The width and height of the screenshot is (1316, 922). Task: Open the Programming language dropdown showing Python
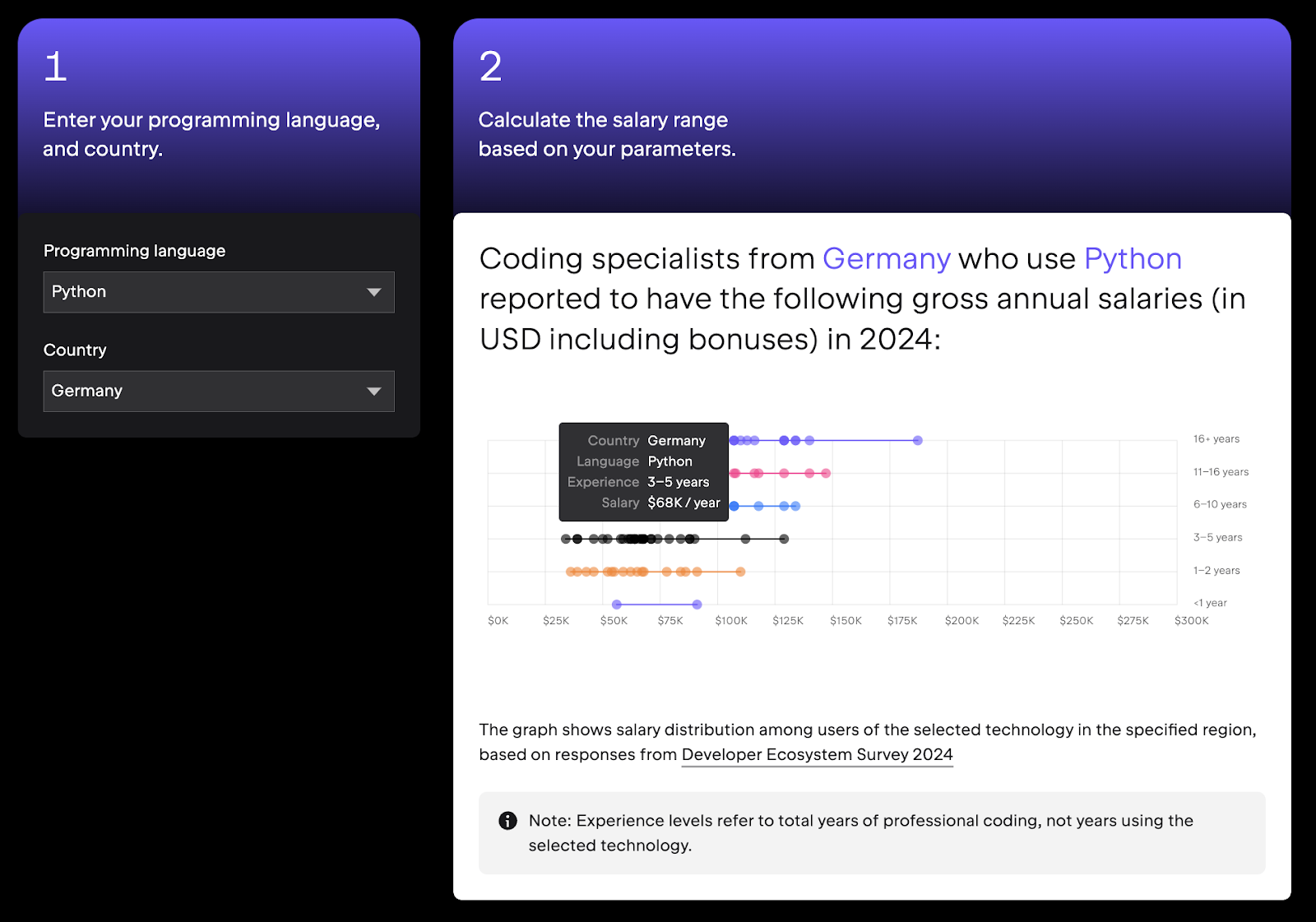[219, 292]
